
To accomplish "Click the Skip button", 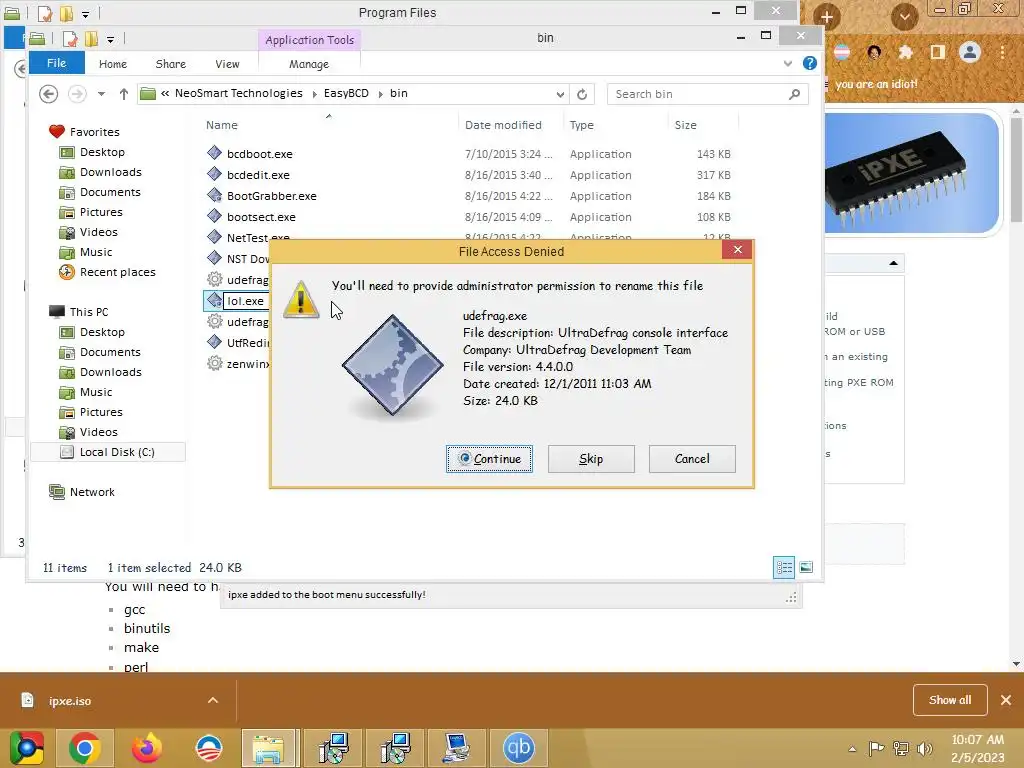I will pyautogui.click(x=591, y=459).
